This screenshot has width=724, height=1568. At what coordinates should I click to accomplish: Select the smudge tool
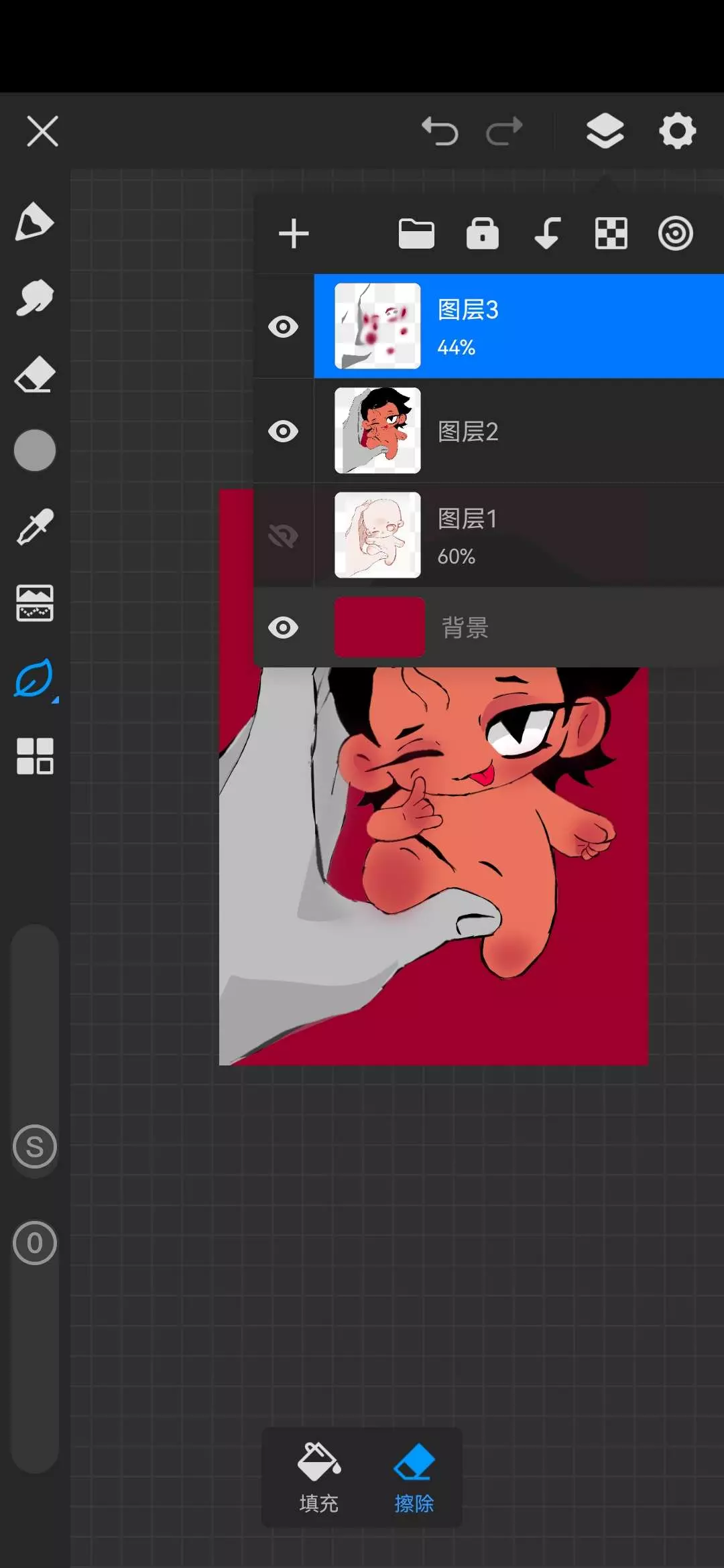(34, 298)
